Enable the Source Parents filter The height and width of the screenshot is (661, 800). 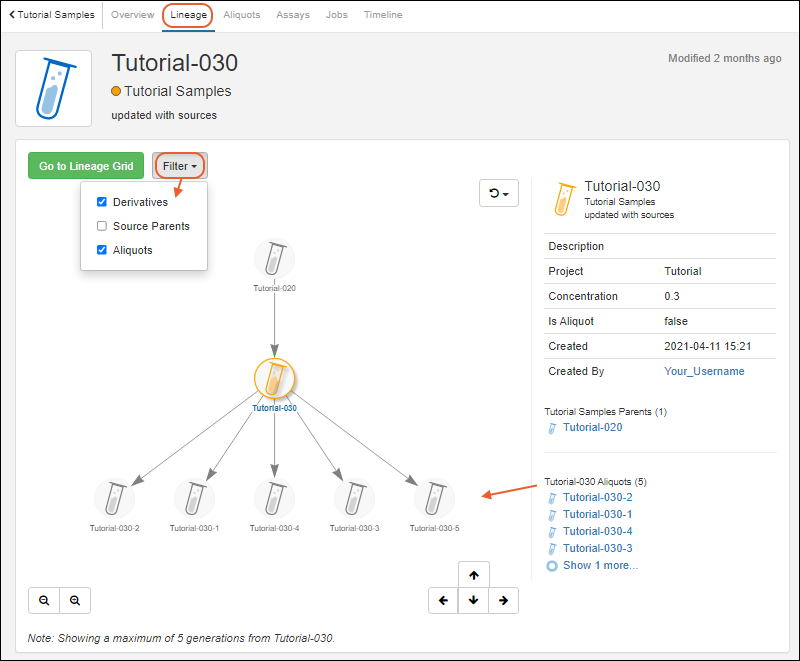pyautogui.click(x=102, y=226)
